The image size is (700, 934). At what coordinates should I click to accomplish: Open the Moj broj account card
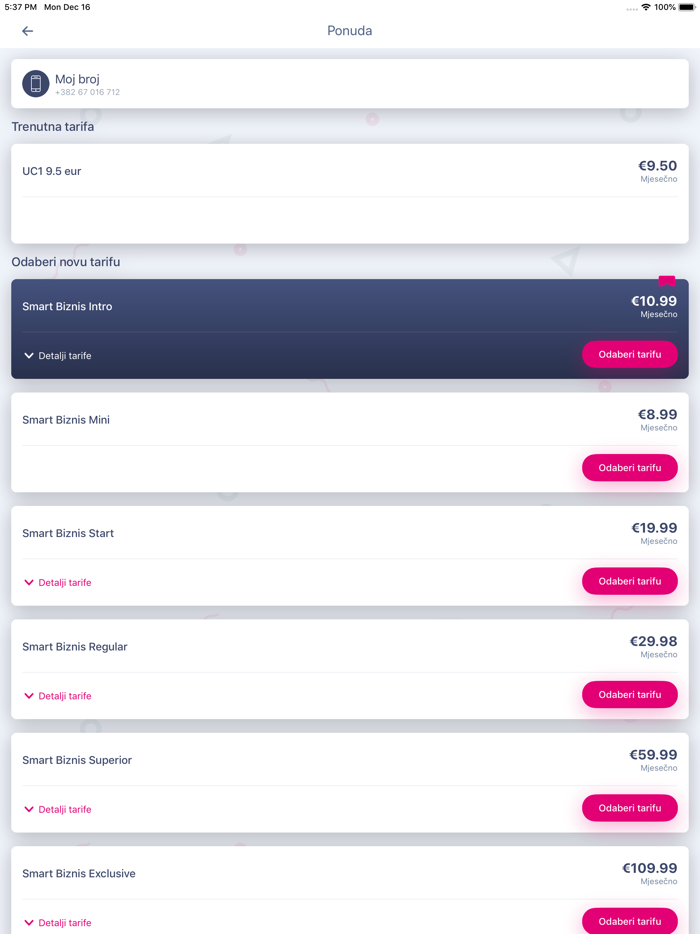click(350, 83)
